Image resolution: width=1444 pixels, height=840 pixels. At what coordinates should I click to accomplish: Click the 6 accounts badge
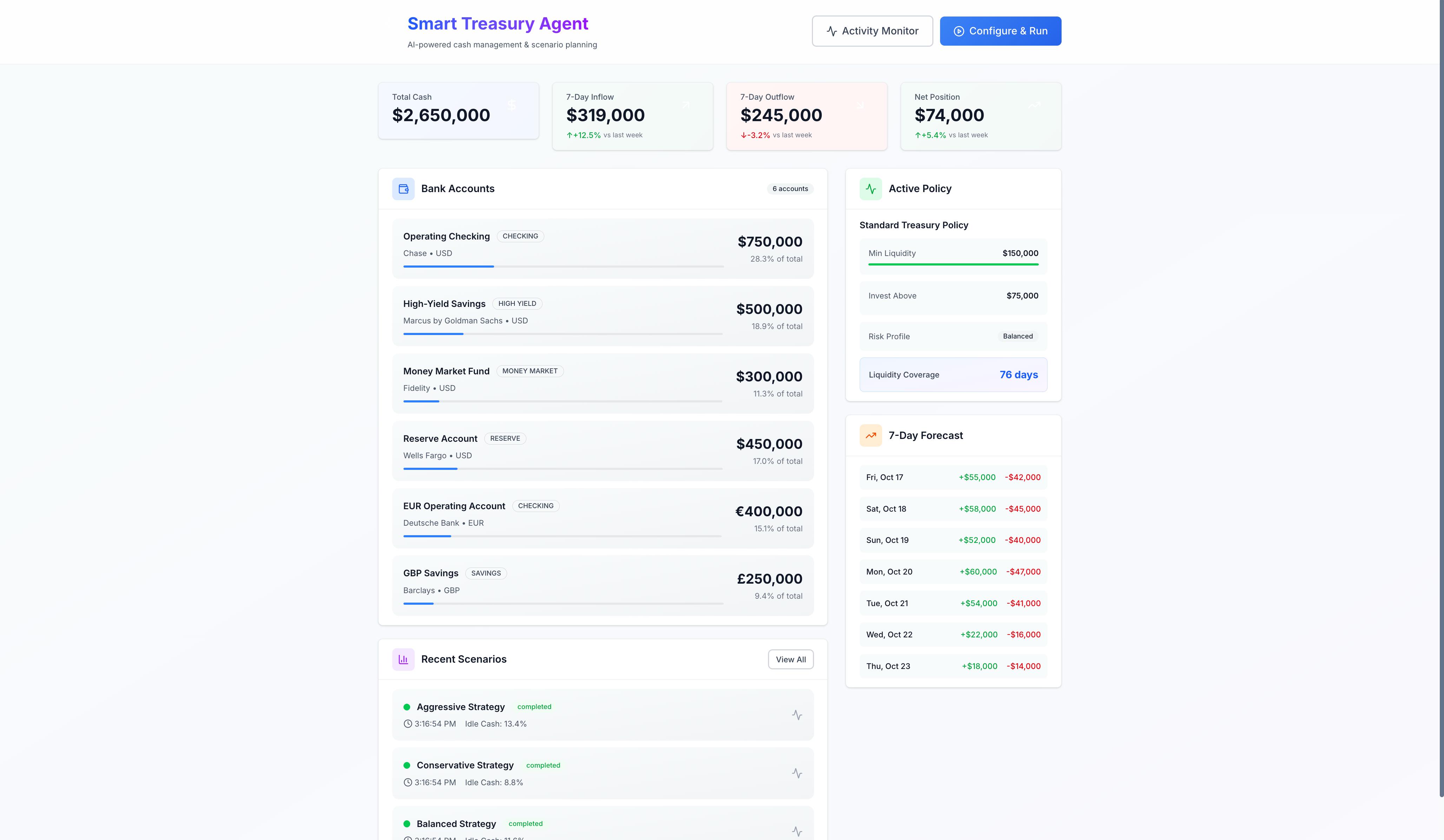coord(790,189)
